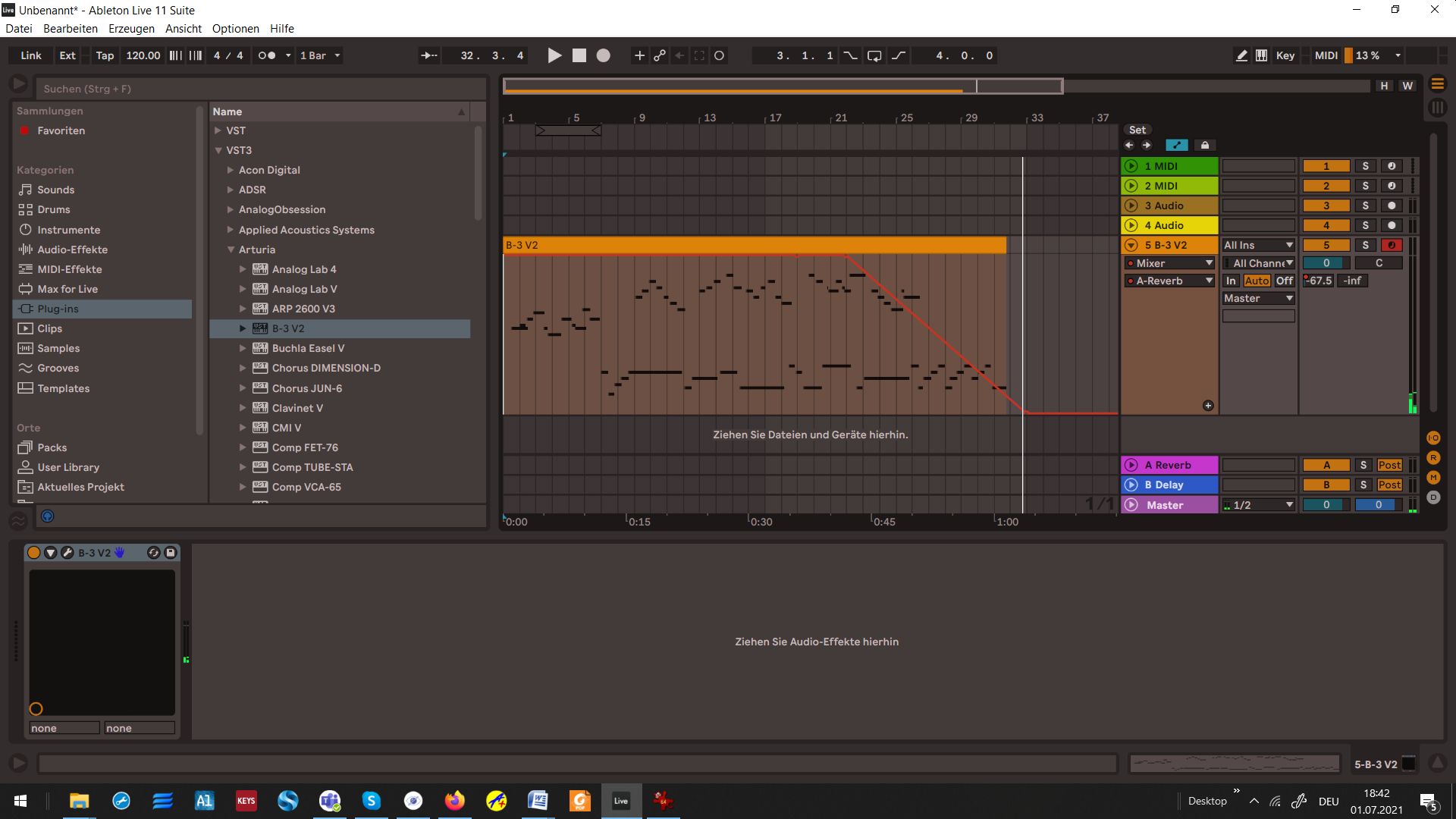1456x819 pixels.
Task: Open the Optionen menu
Action: 236,29
